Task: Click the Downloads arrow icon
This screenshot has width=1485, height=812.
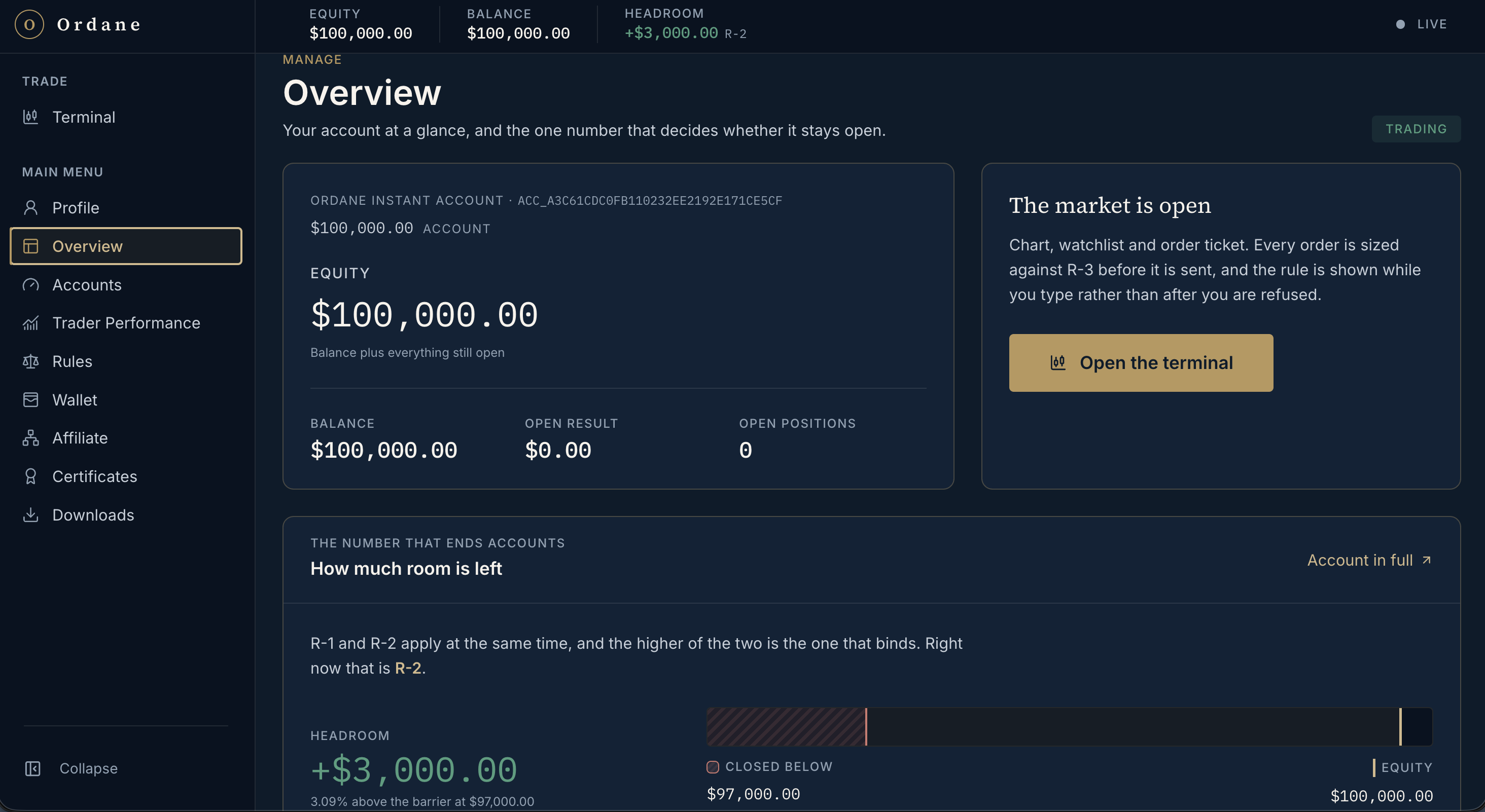Action: click(30, 514)
